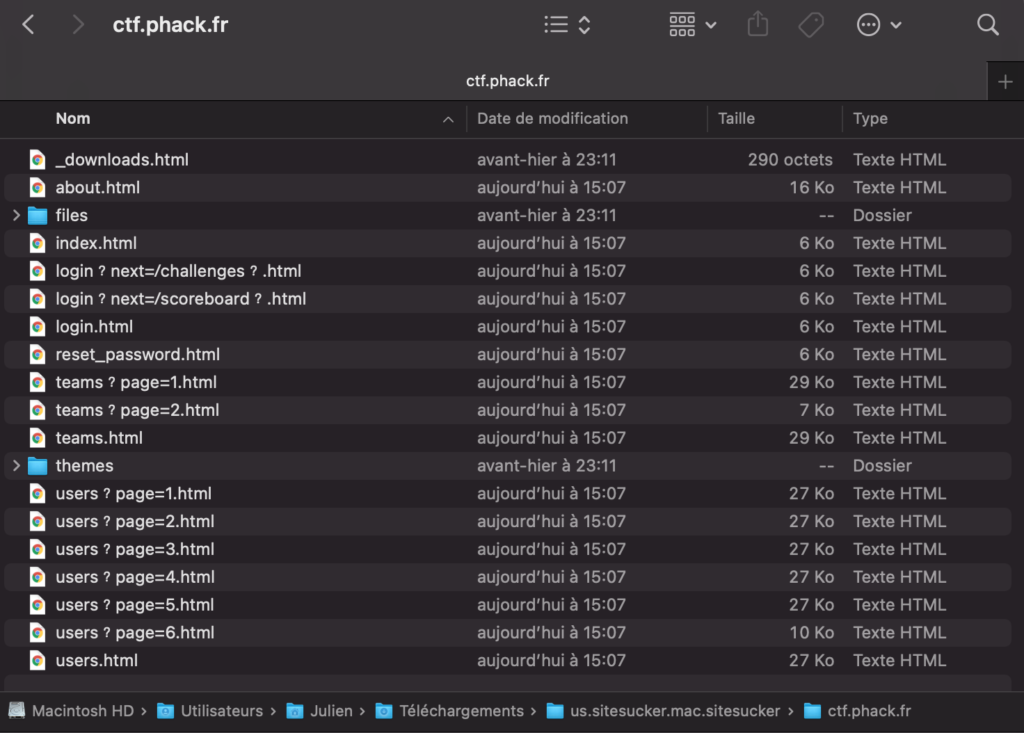Viewport: 1024px width, 733px height.
Task: Select the login.html file icon
Action: [x=38, y=327]
